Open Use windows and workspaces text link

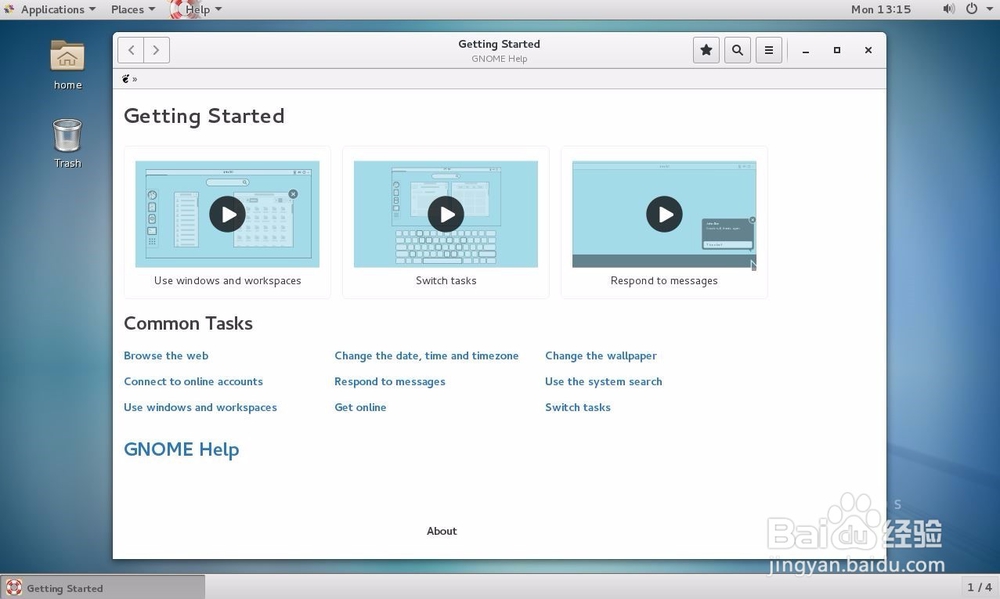200,408
